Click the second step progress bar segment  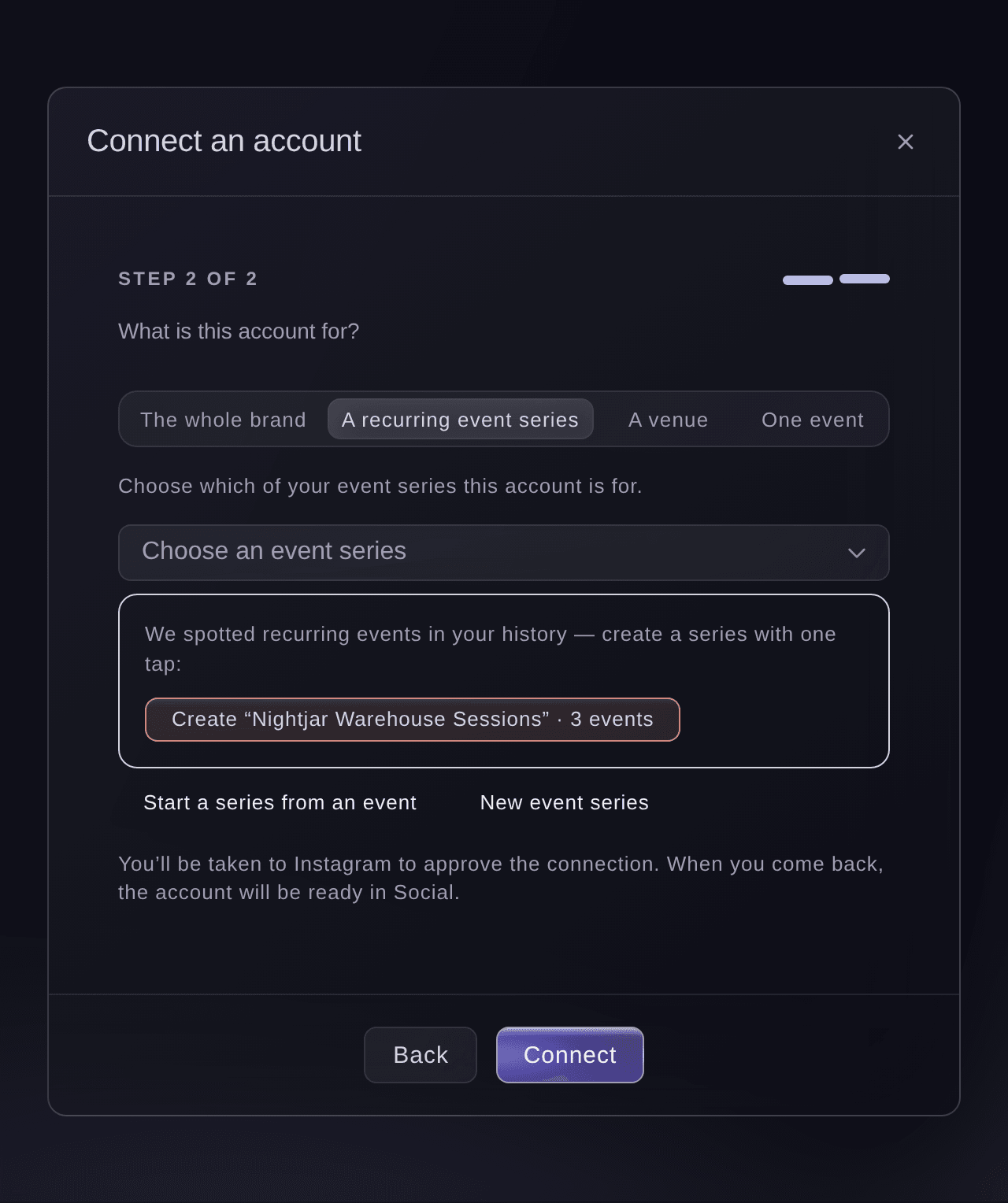tap(865, 279)
